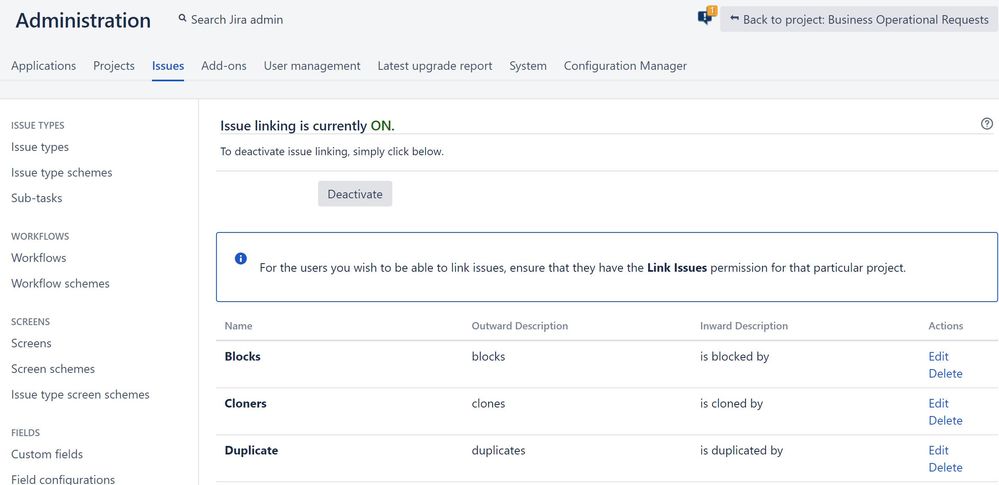Image resolution: width=999 pixels, height=485 pixels.
Task: Click the Administration page title
Action: point(83,20)
